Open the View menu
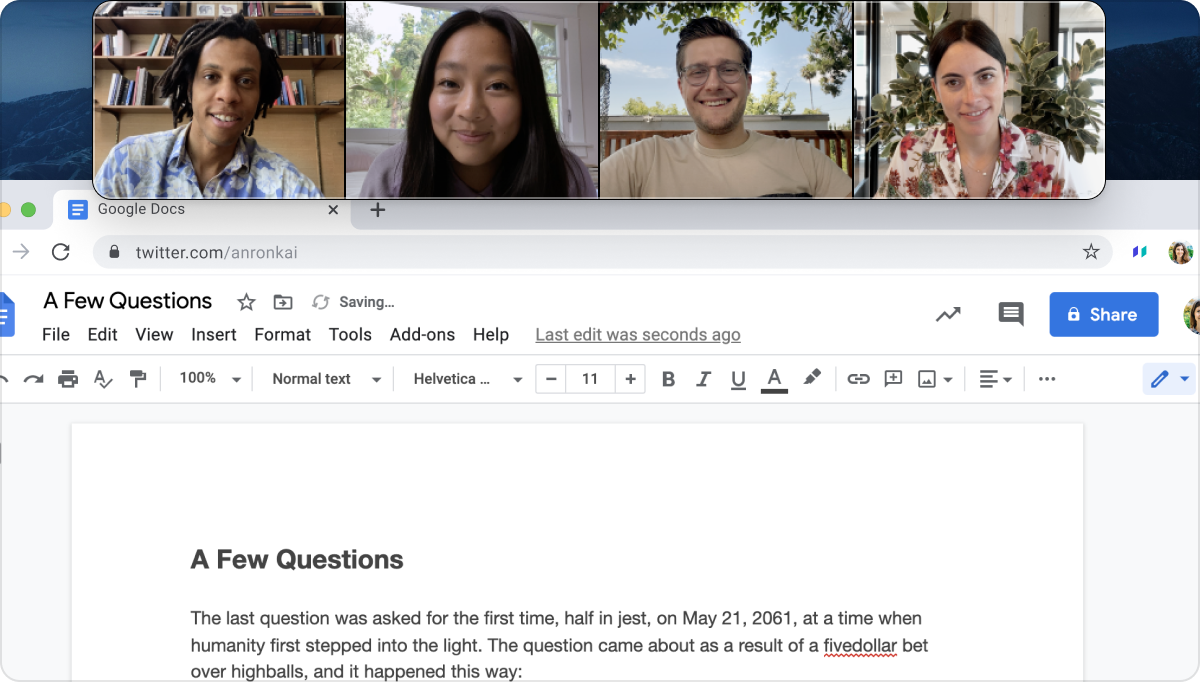Viewport: 1200px width, 682px height. coord(155,335)
